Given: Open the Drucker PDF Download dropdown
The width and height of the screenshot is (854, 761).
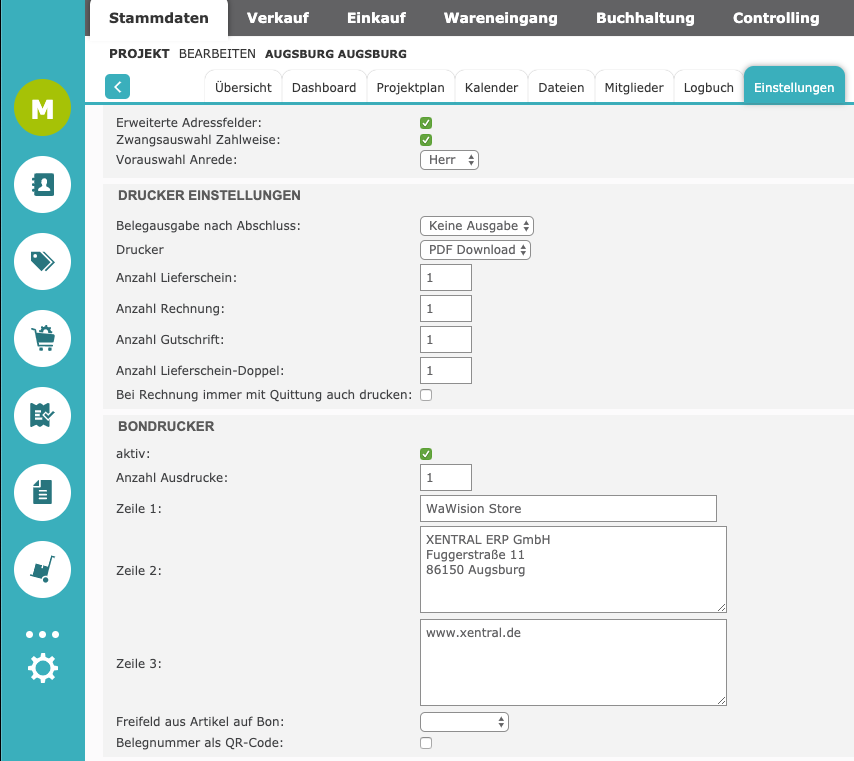Looking at the screenshot, I should coord(475,250).
